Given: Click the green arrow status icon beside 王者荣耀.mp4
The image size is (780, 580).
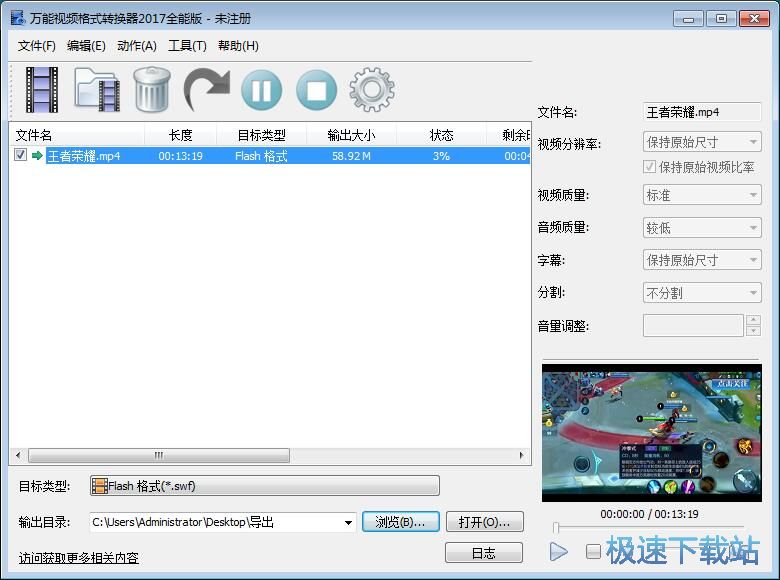Looking at the screenshot, I should [37, 156].
